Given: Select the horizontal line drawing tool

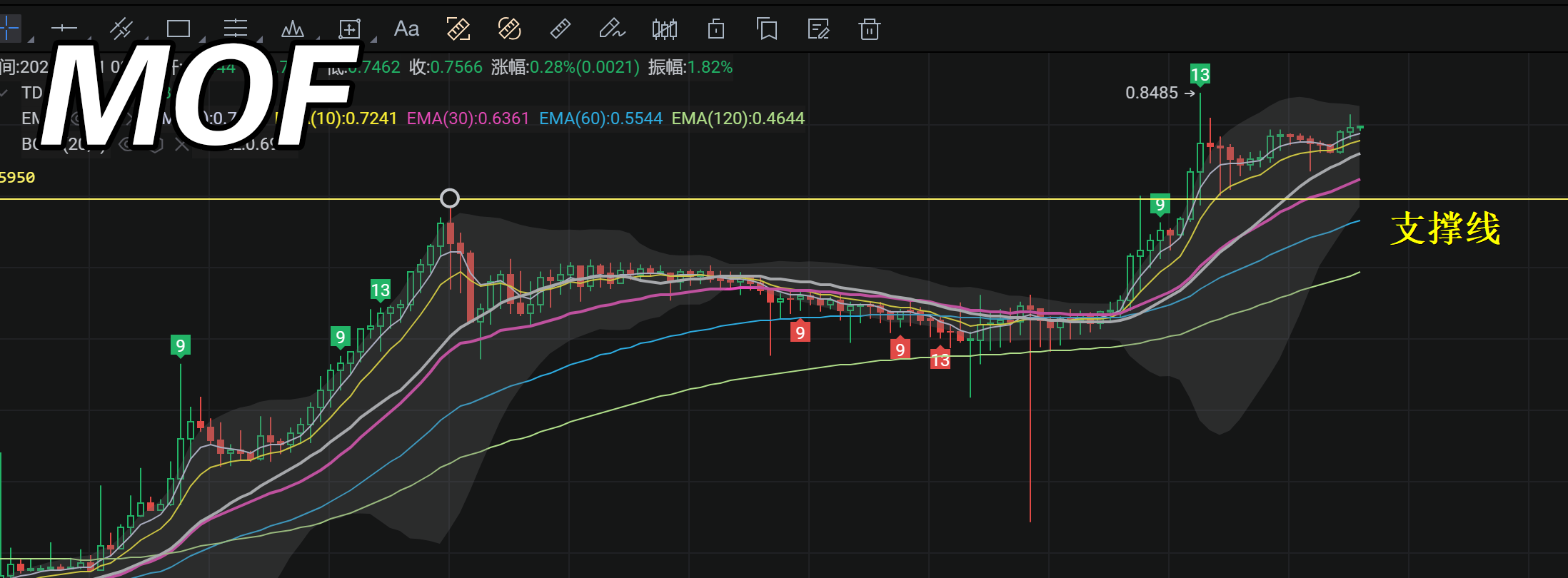Looking at the screenshot, I should (x=64, y=29).
